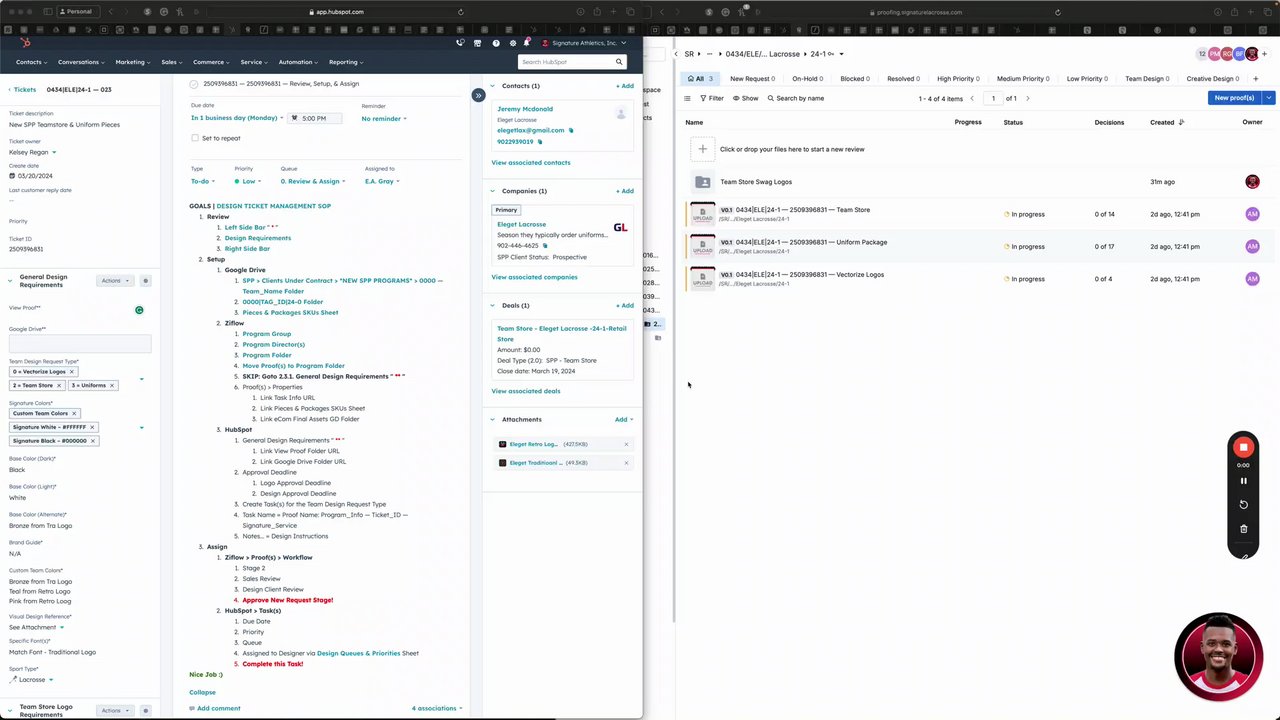Screen dimensions: 1280x720
Task: Remove the Vectorize Logos tag
Action: [x=71, y=371]
